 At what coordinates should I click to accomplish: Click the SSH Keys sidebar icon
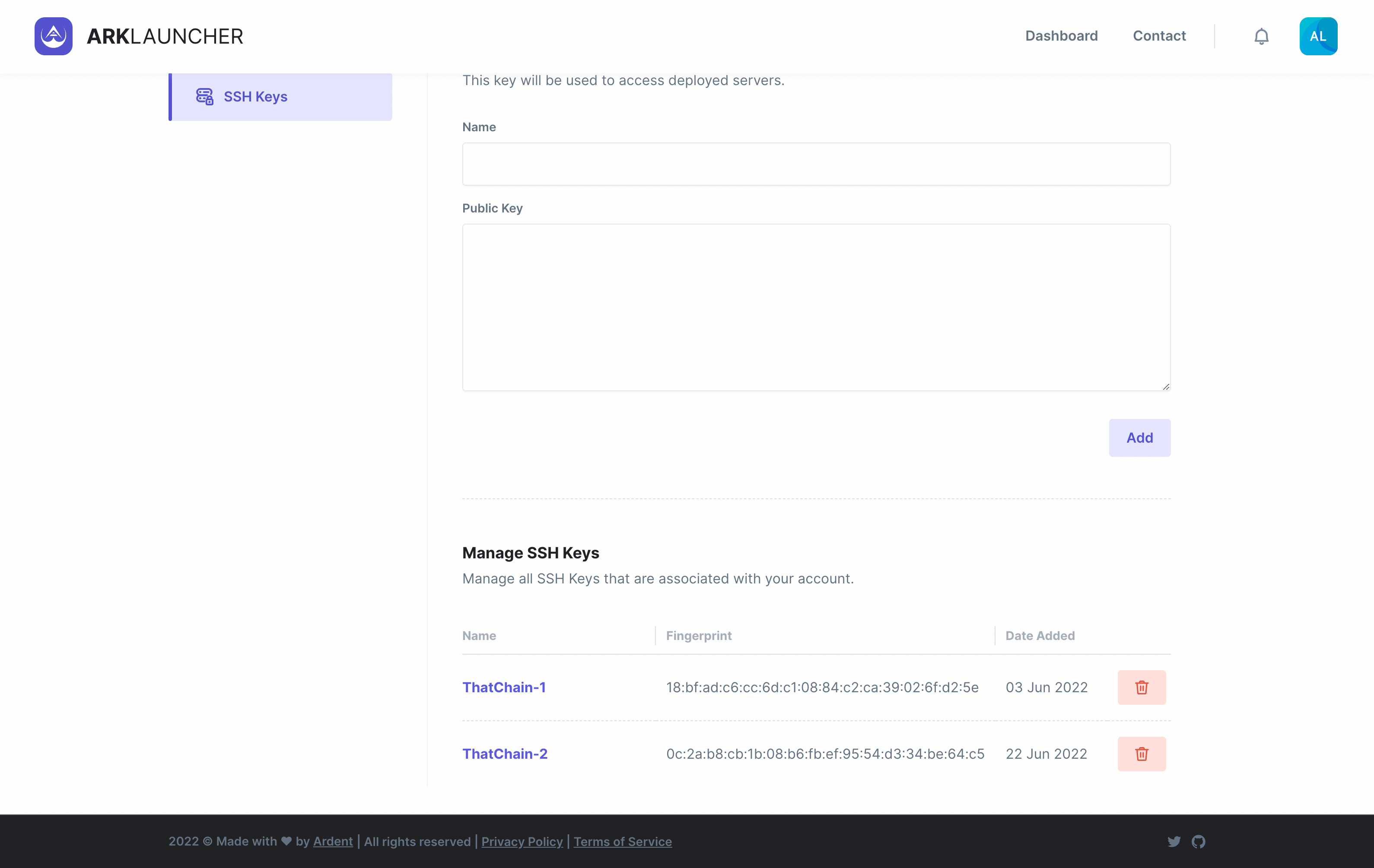[204, 96]
